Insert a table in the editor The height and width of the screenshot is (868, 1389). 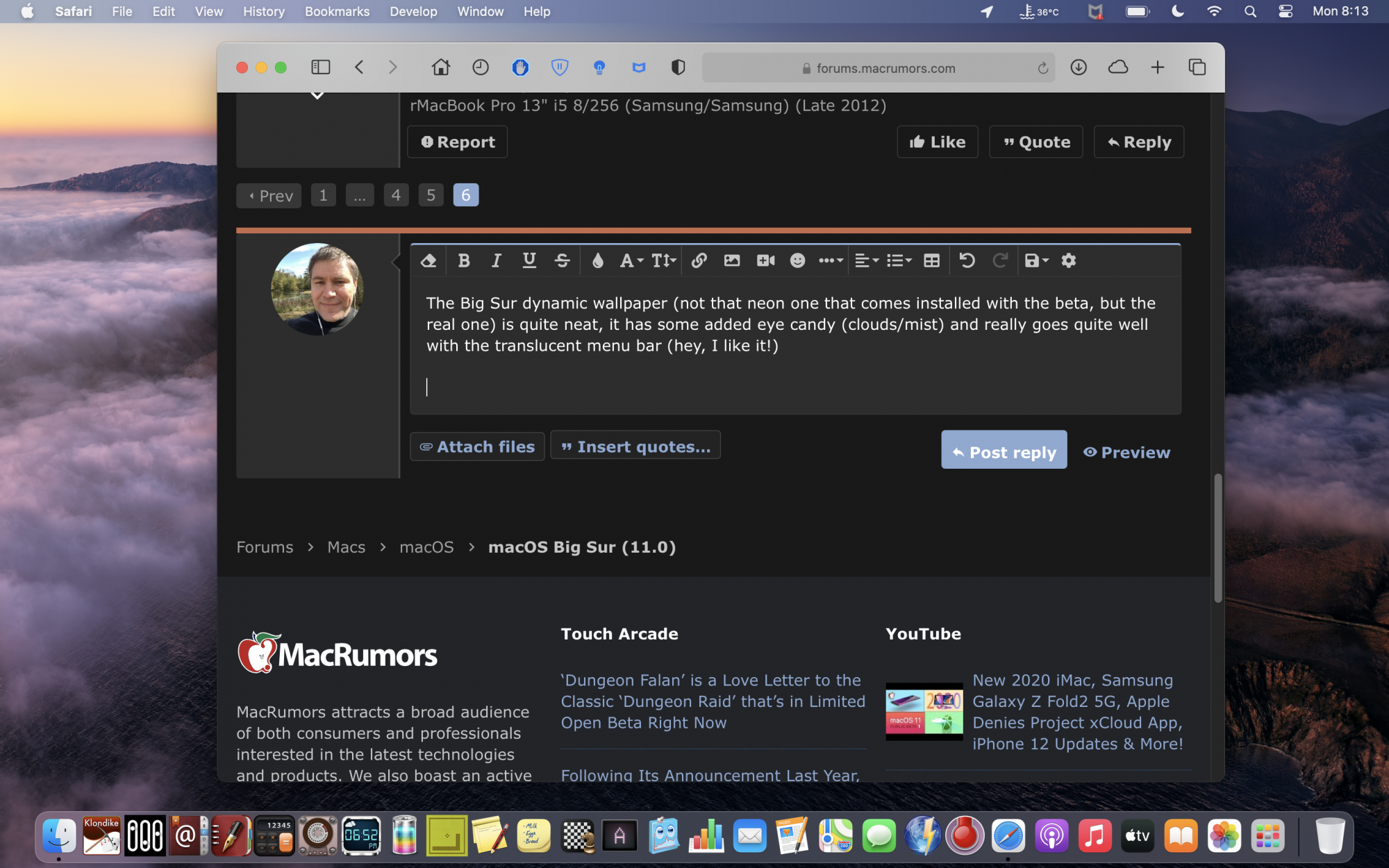click(932, 260)
